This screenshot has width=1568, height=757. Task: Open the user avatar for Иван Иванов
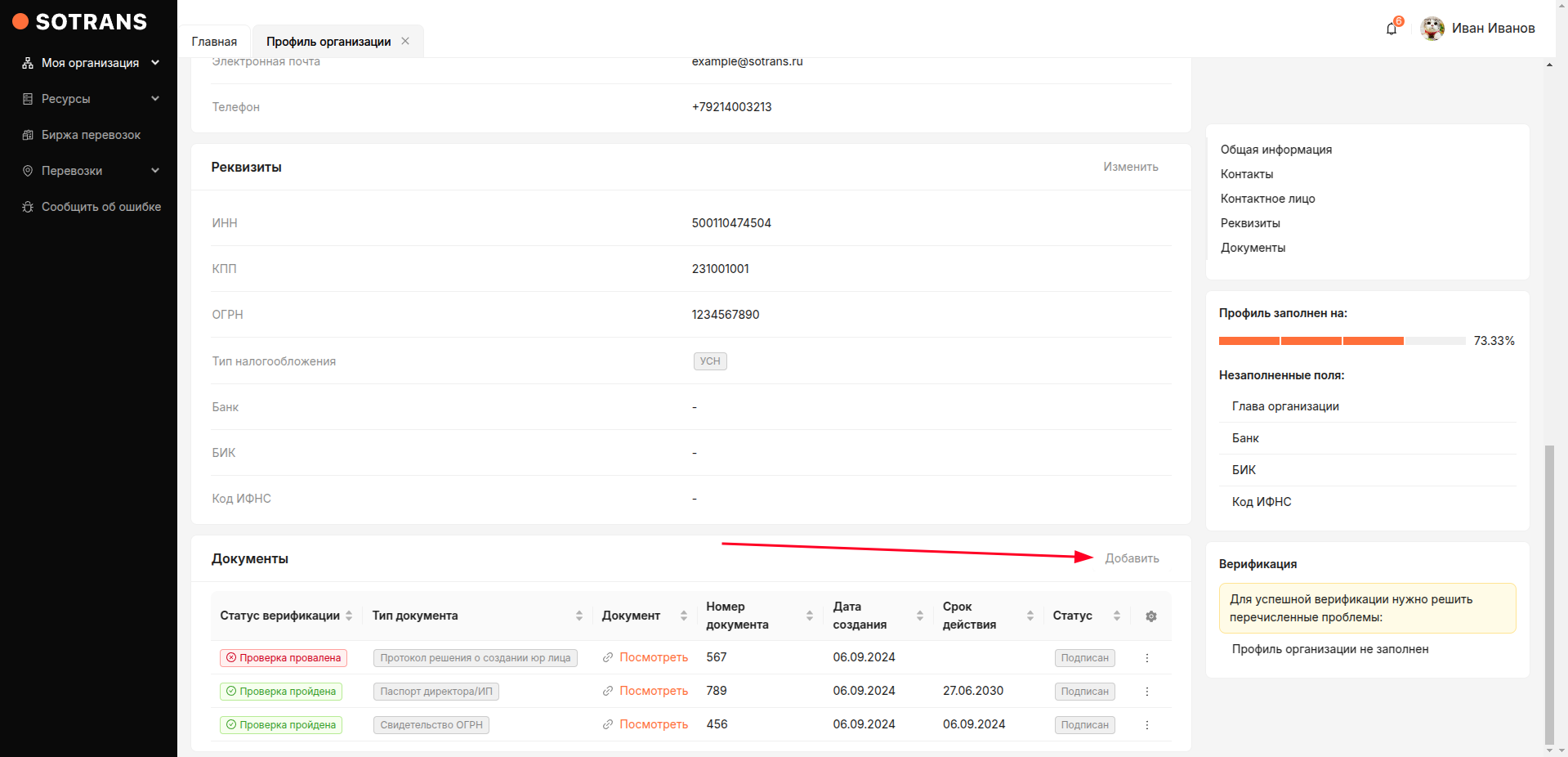(x=1432, y=29)
